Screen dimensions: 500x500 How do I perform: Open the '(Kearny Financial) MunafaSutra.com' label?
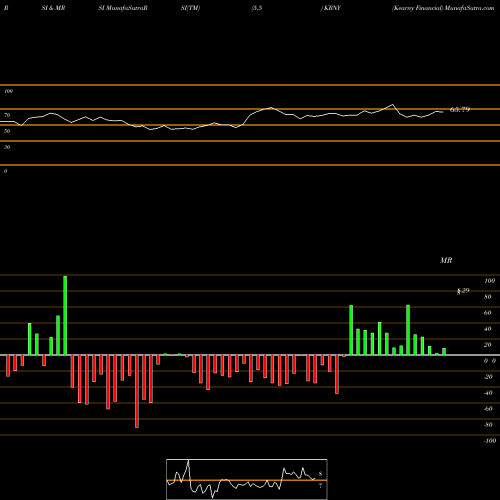[443, 8]
